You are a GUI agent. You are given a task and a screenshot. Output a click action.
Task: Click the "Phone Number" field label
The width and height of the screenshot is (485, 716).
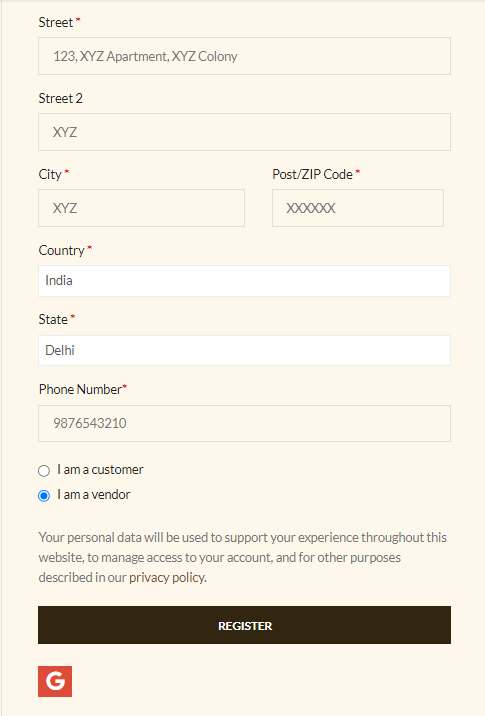tap(80, 389)
